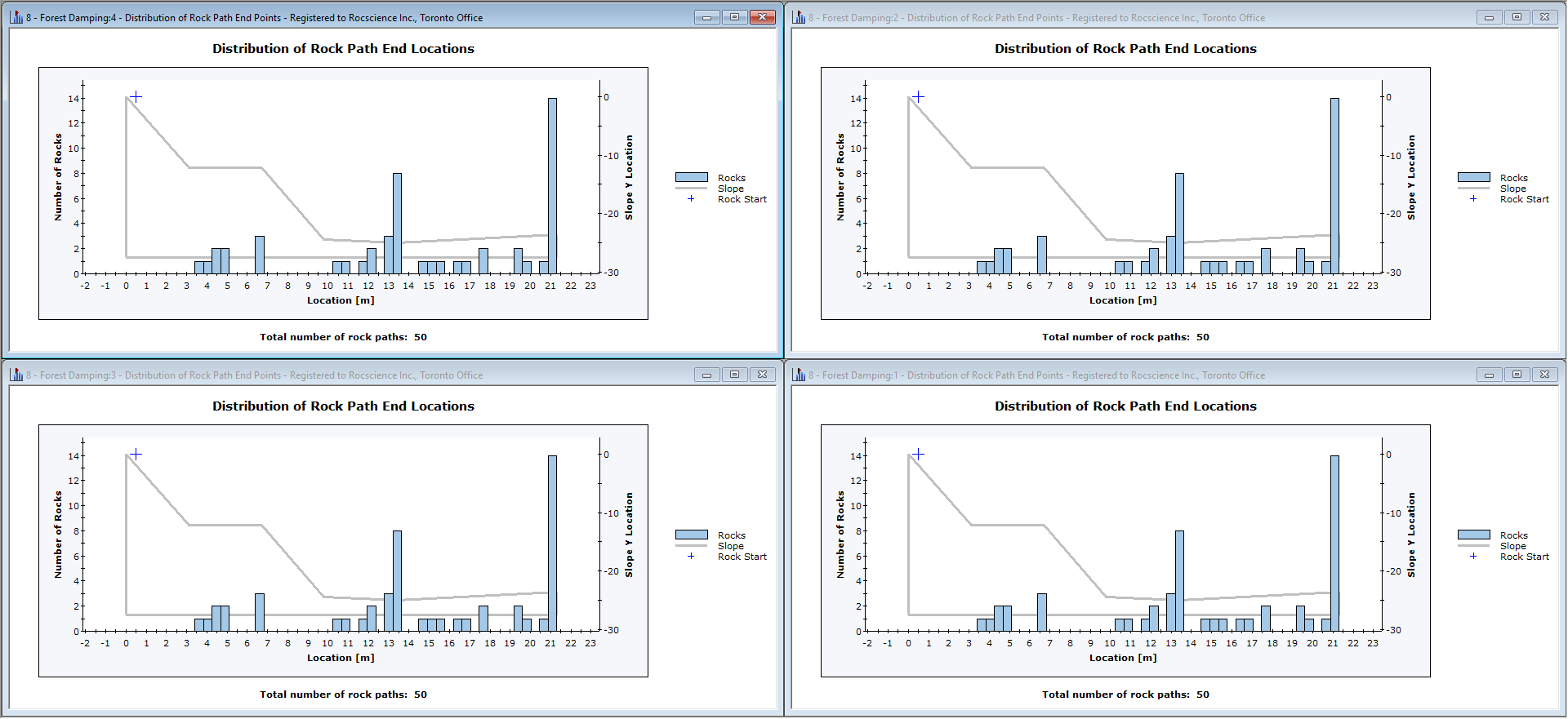The height and width of the screenshot is (719, 1568).
Task: Minimize the Forest Damping:4 window
Action: [x=706, y=17]
